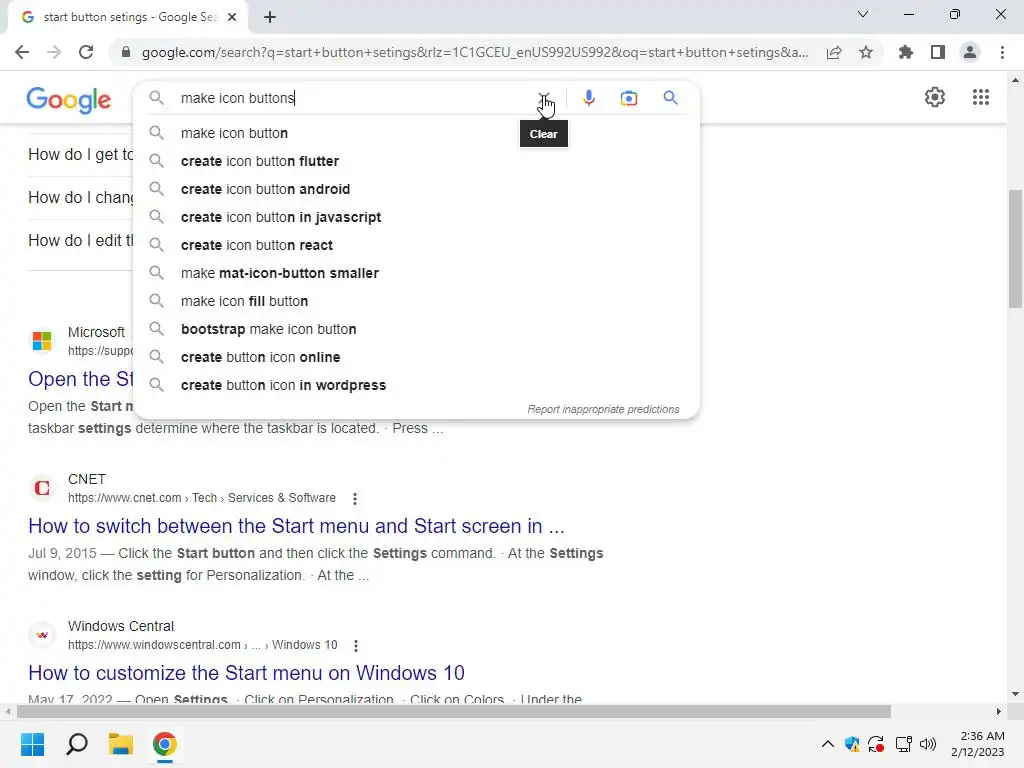Open volume control in system tray
The width and height of the screenshot is (1024, 768).
tap(927, 744)
